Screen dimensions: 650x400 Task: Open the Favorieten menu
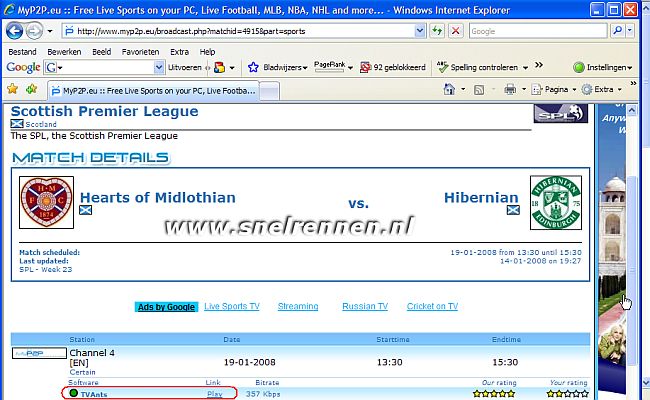tap(141, 52)
